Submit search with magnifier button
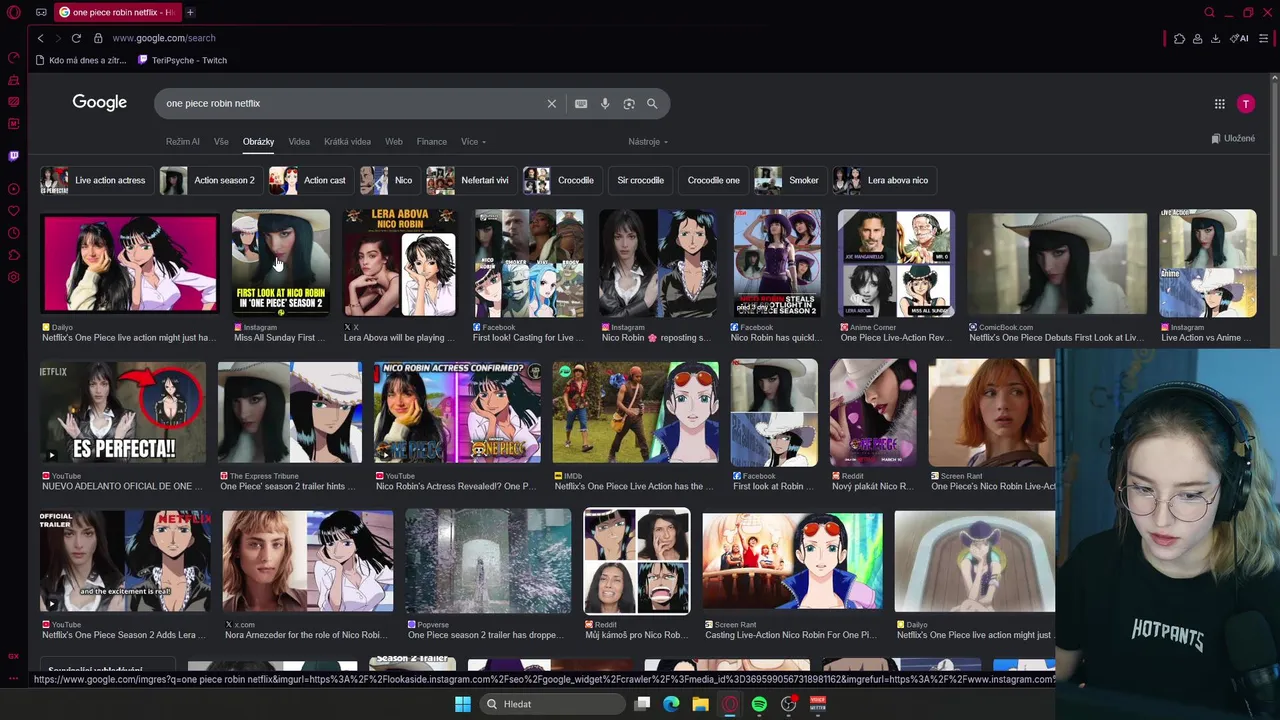The image size is (1280, 720). [652, 104]
